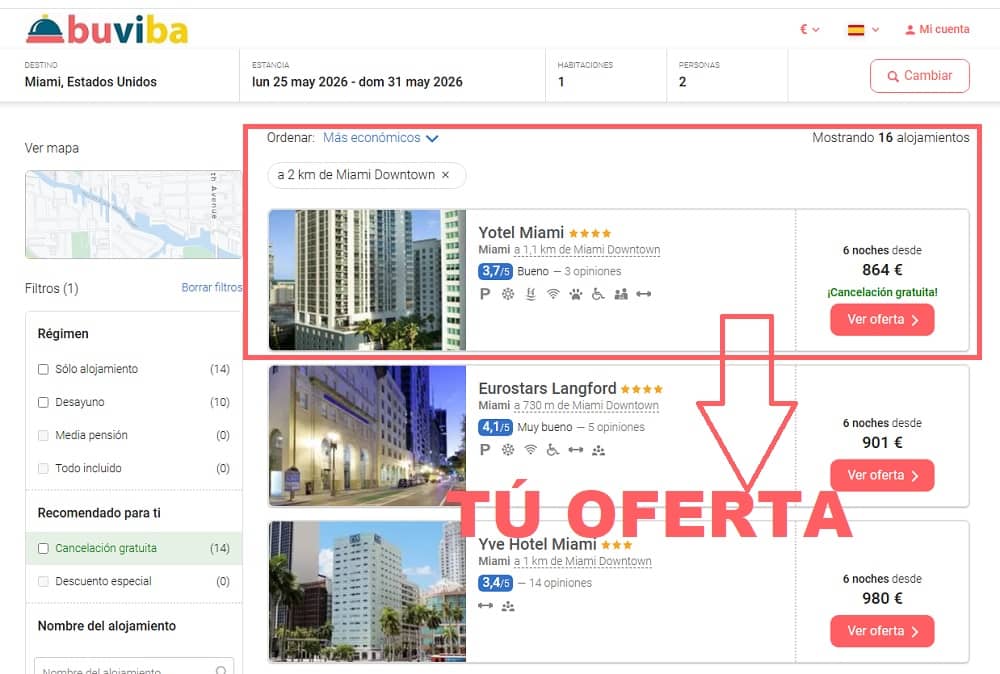Click the Yve Hotel Miami star rating

click(617, 545)
